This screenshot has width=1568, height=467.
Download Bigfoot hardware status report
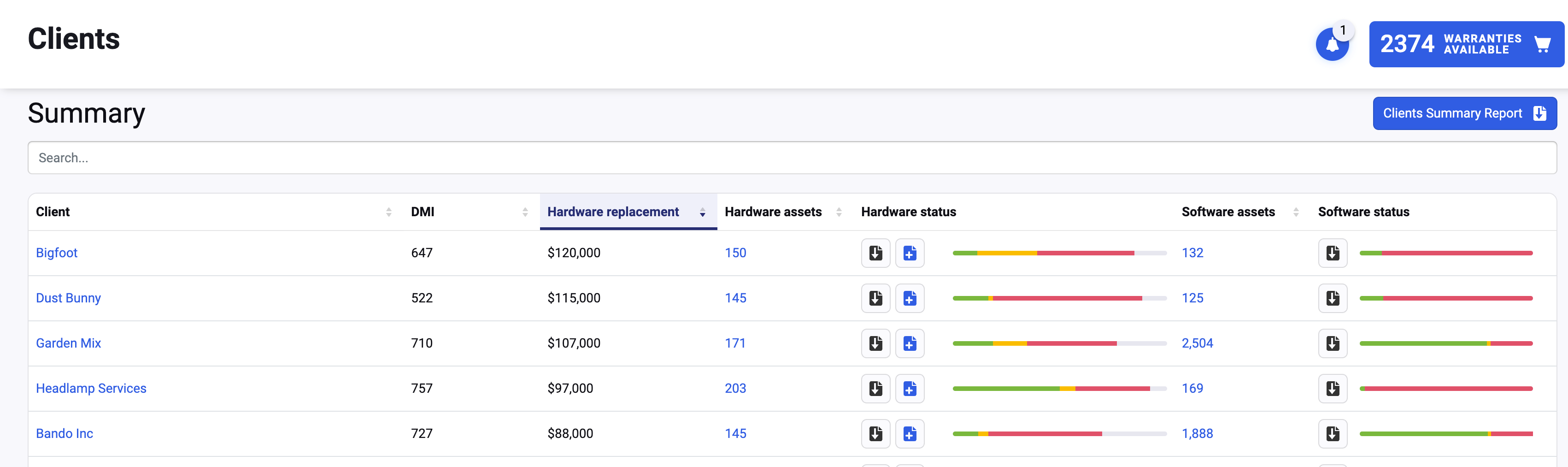pos(875,253)
